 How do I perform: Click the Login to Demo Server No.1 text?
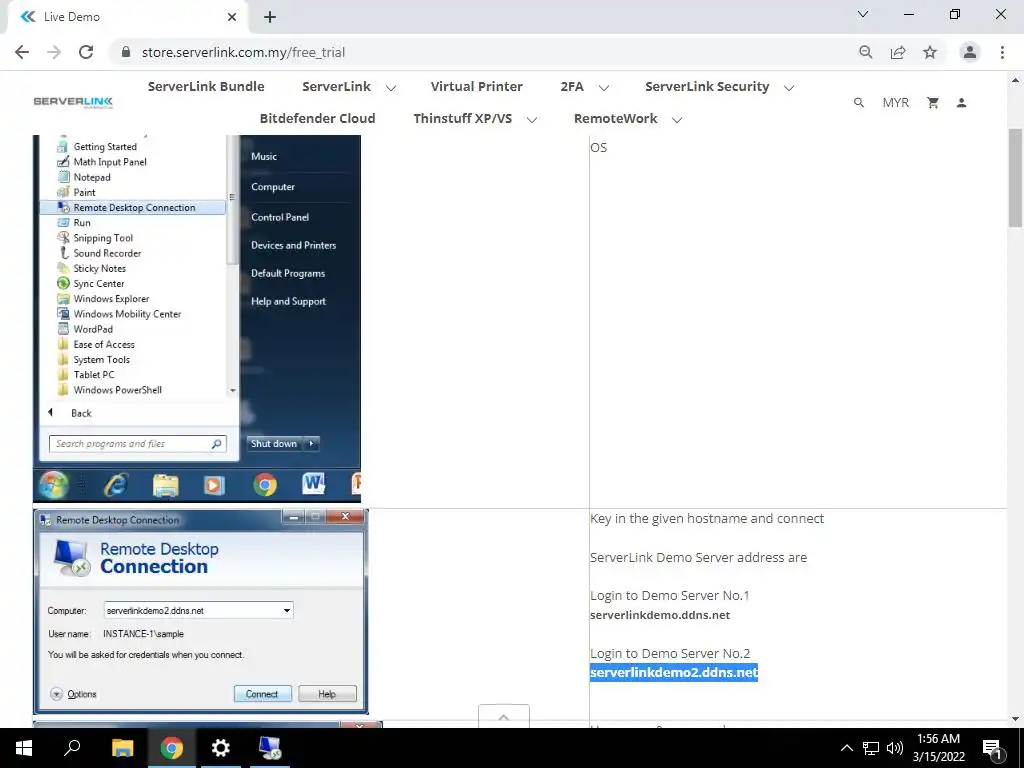coord(669,595)
